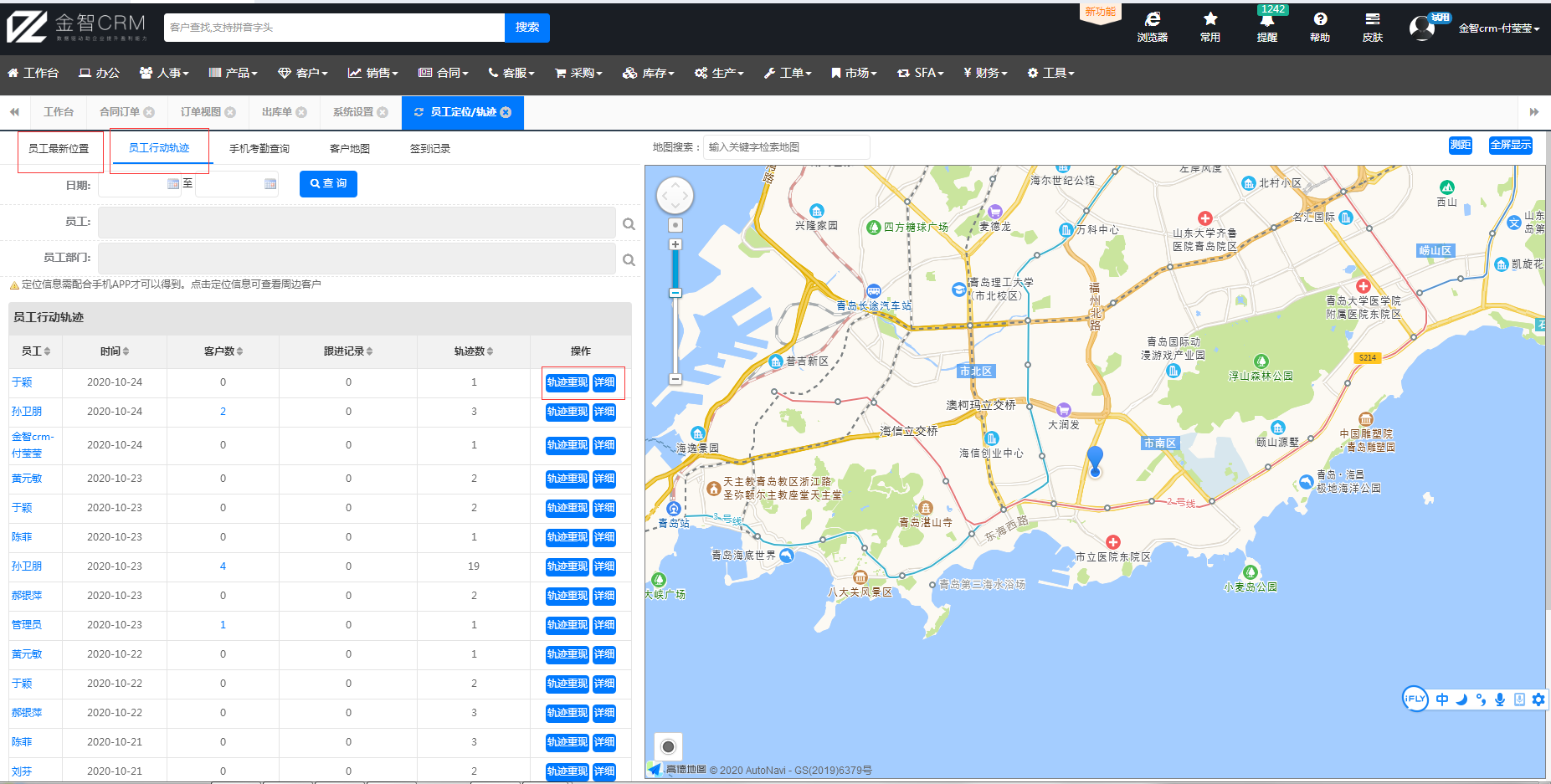Refresh the 员工定位/轨迹 tab
1551x784 pixels.
(x=419, y=112)
